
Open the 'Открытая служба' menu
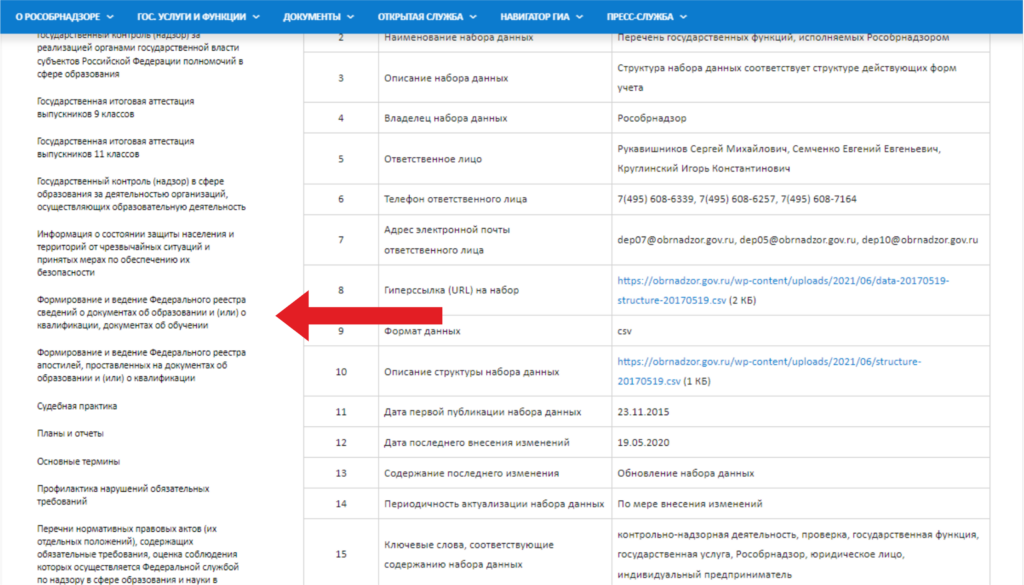tap(427, 17)
